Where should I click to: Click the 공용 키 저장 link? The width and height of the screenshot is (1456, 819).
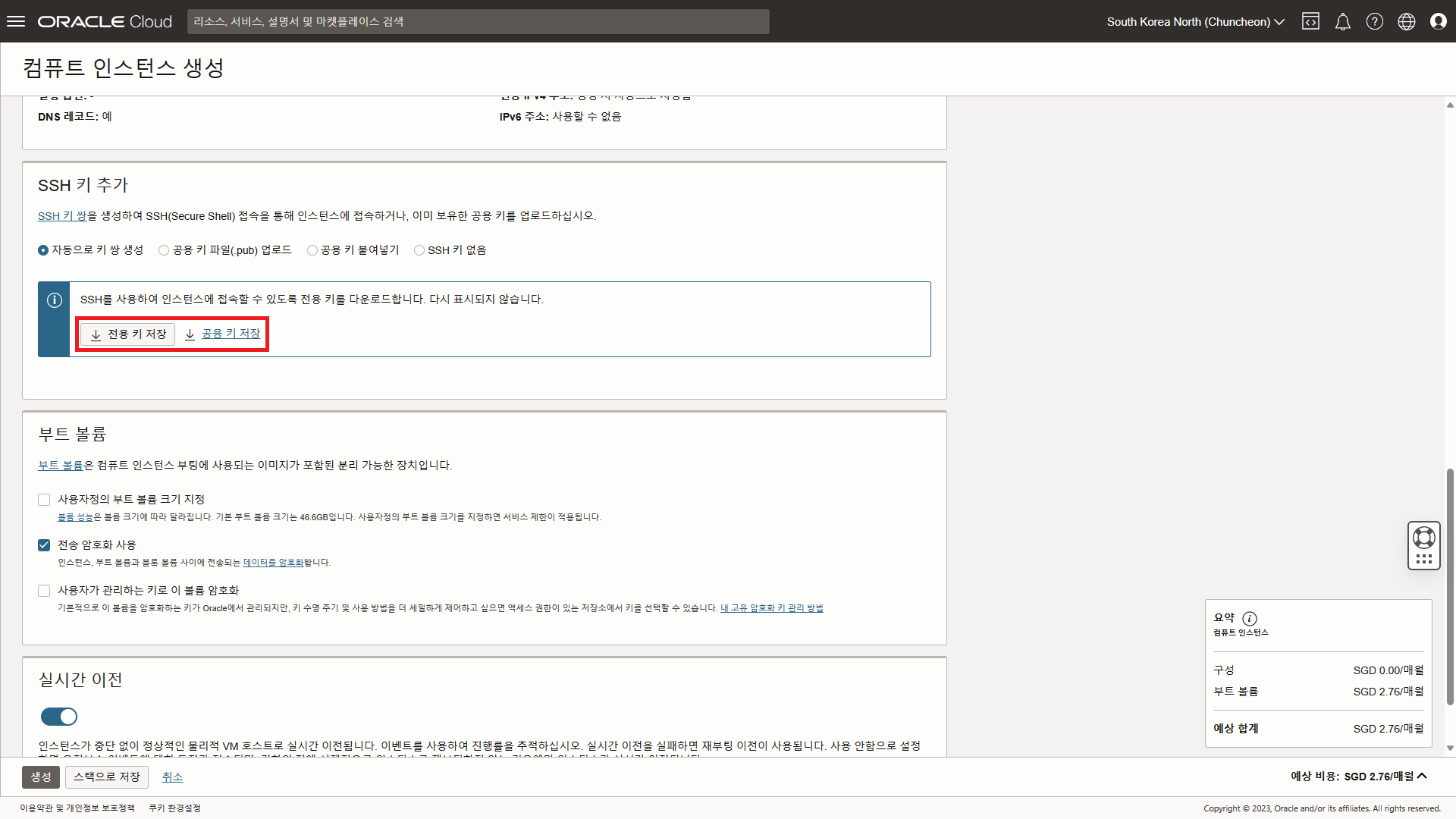230,334
